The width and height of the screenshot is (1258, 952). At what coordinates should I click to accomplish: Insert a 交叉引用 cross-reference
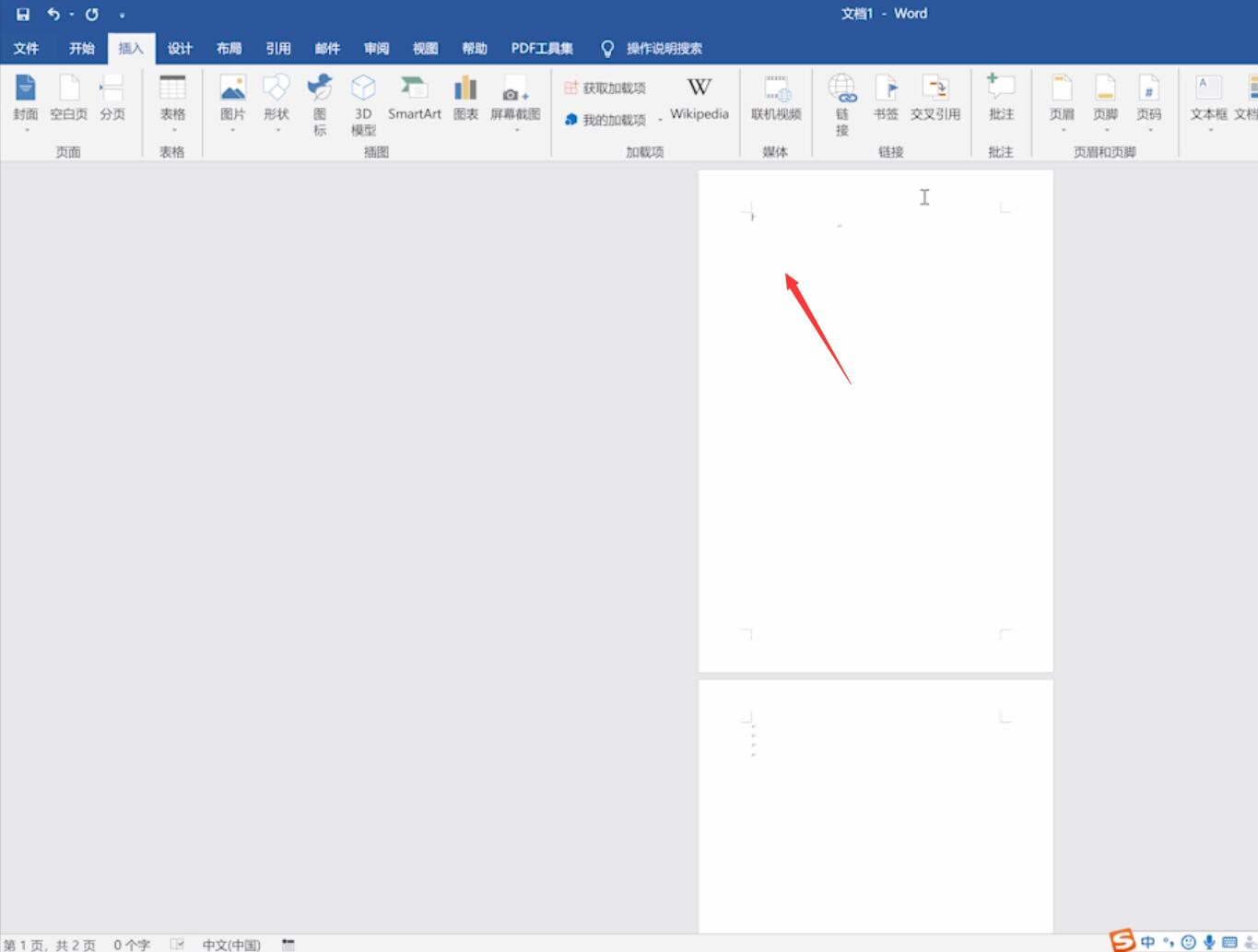click(x=935, y=99)
